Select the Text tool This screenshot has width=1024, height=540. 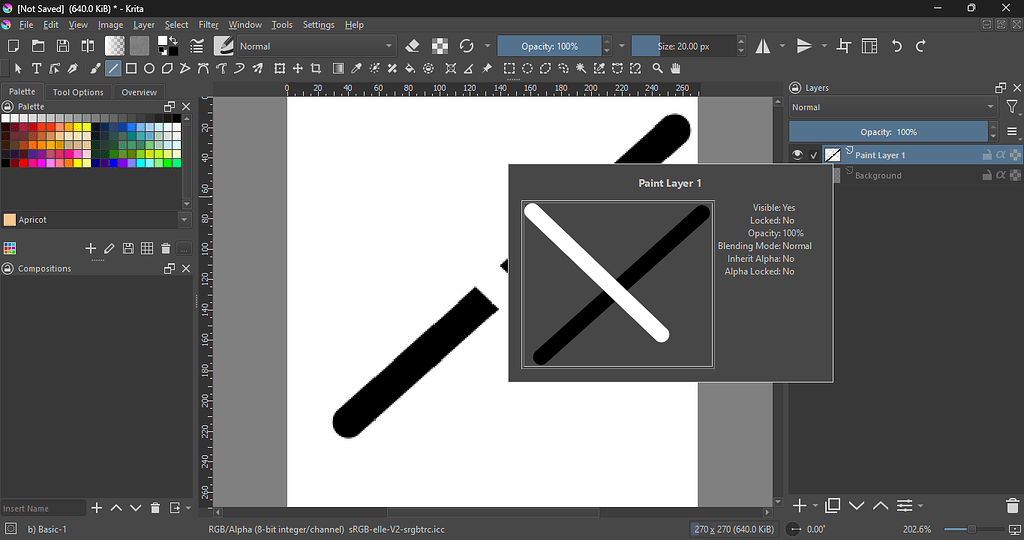point(37,68)
